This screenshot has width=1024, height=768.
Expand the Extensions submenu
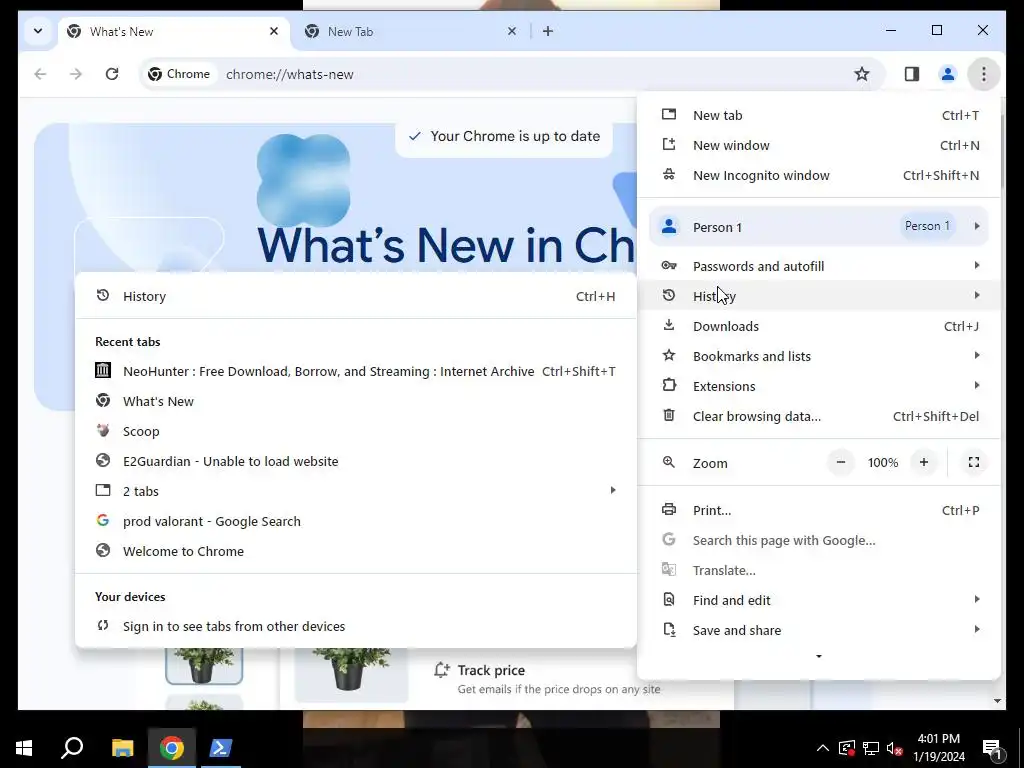[x=819, y=386]
